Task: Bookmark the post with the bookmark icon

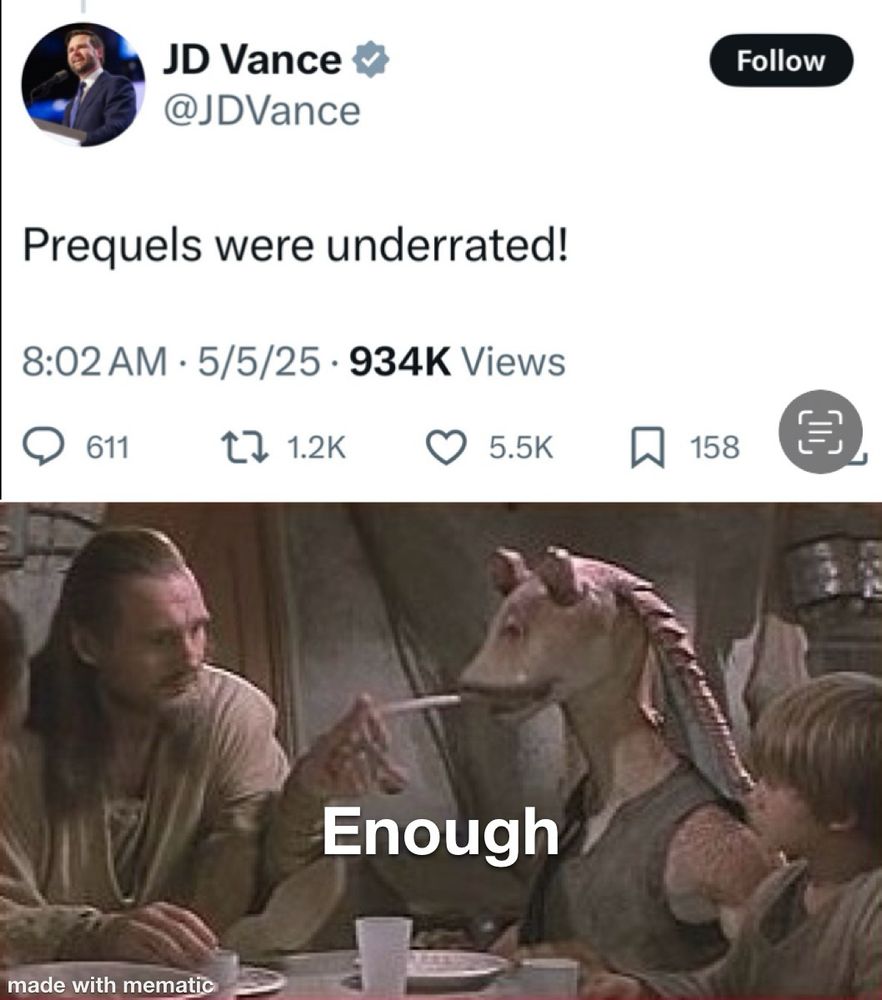Action: pos(648,448)
